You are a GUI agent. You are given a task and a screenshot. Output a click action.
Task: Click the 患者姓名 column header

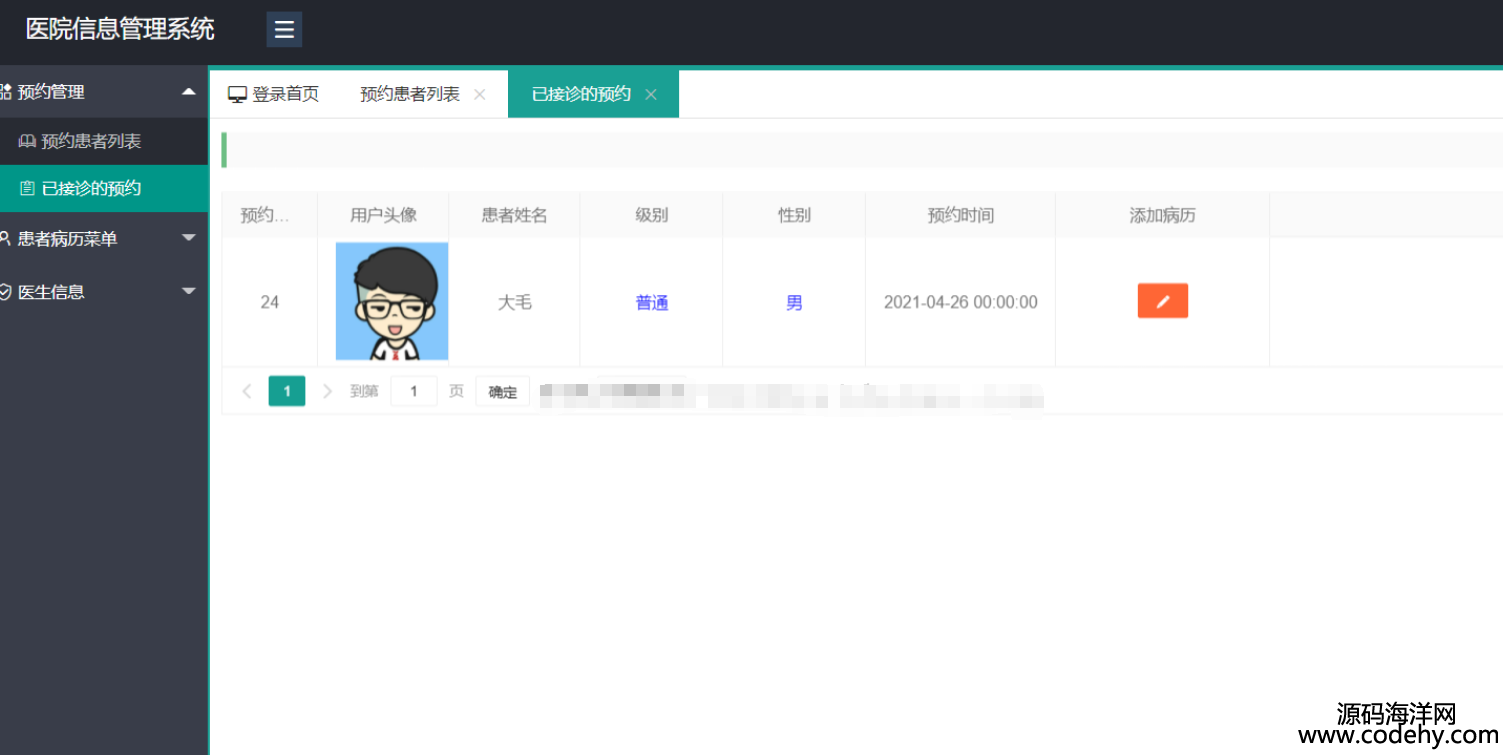tap(514, 215)
